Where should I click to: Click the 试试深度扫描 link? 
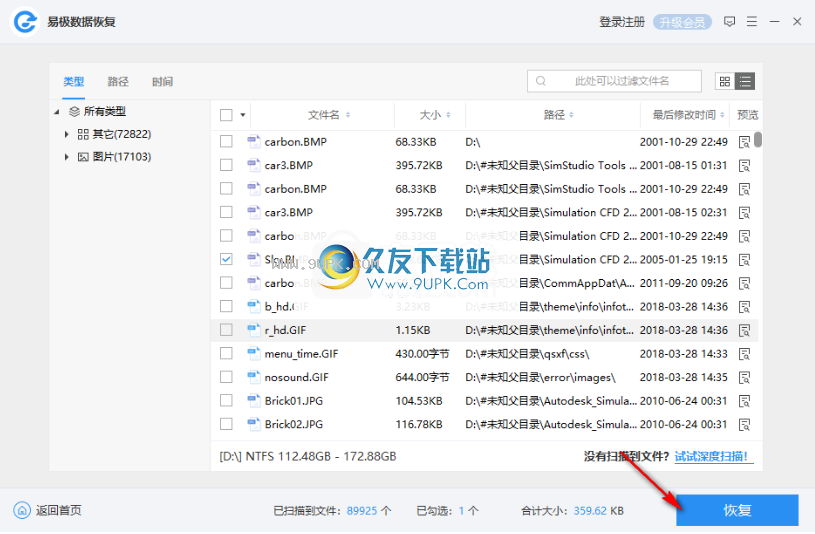pos(713,457)
